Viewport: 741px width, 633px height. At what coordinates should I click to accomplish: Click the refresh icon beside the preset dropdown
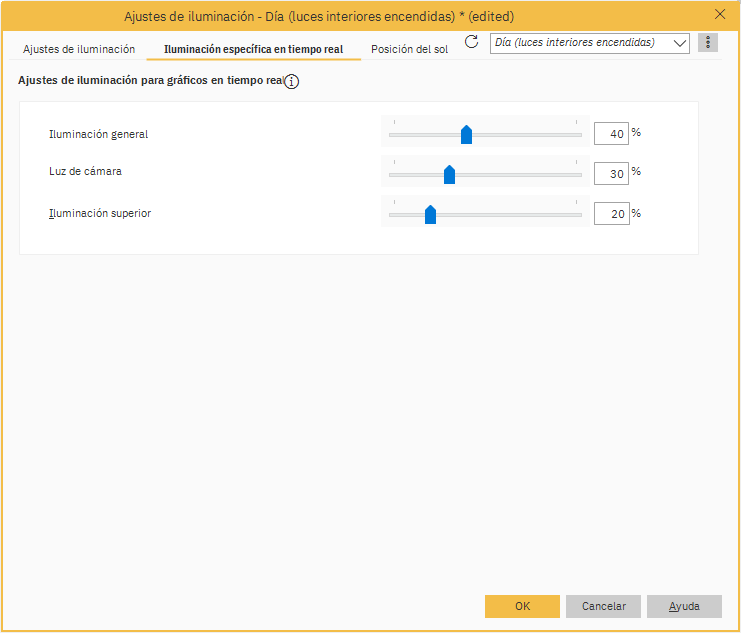point(472,42)
